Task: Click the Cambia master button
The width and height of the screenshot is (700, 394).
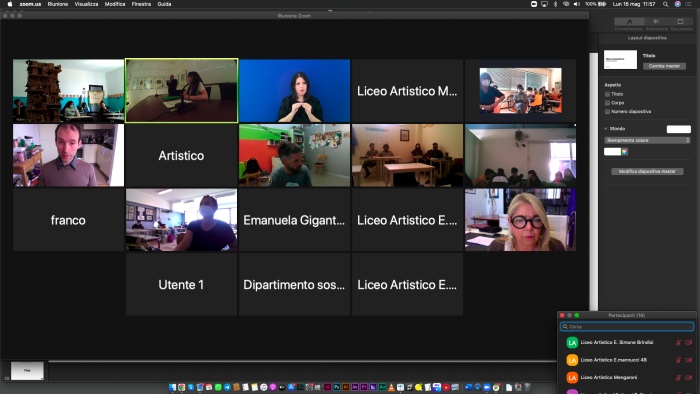Action: 664,66
